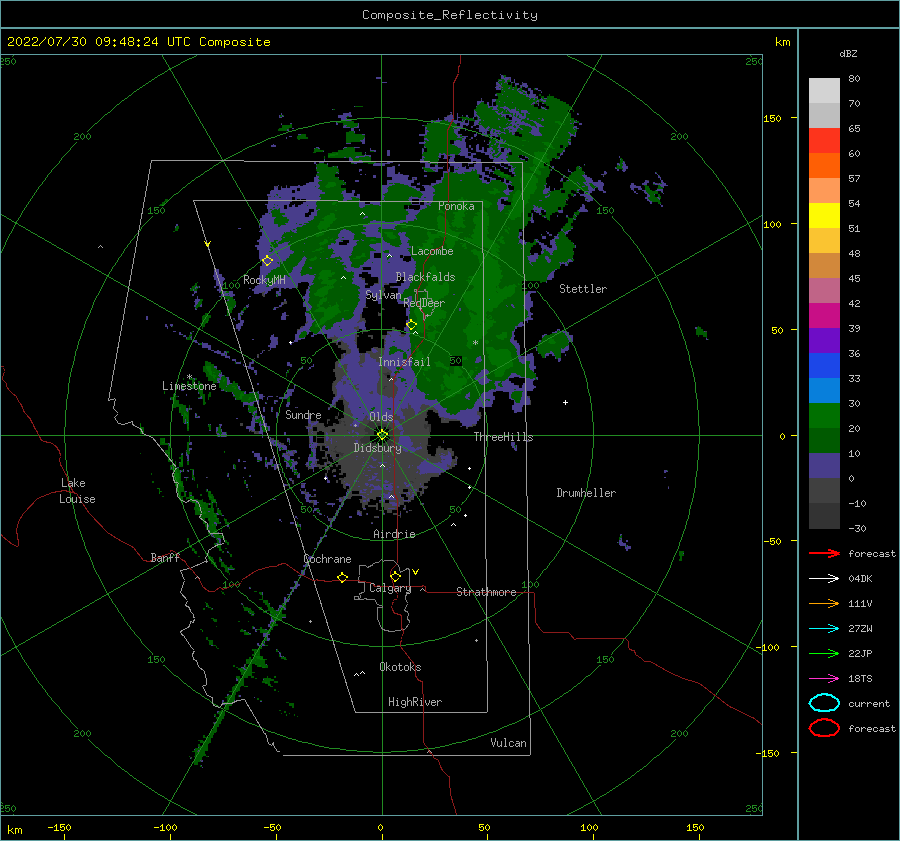Click the -150 tick on bottom axis
The width and height of the screenshot is (900, 841).
pyautogui.click(x=59, y=827)
